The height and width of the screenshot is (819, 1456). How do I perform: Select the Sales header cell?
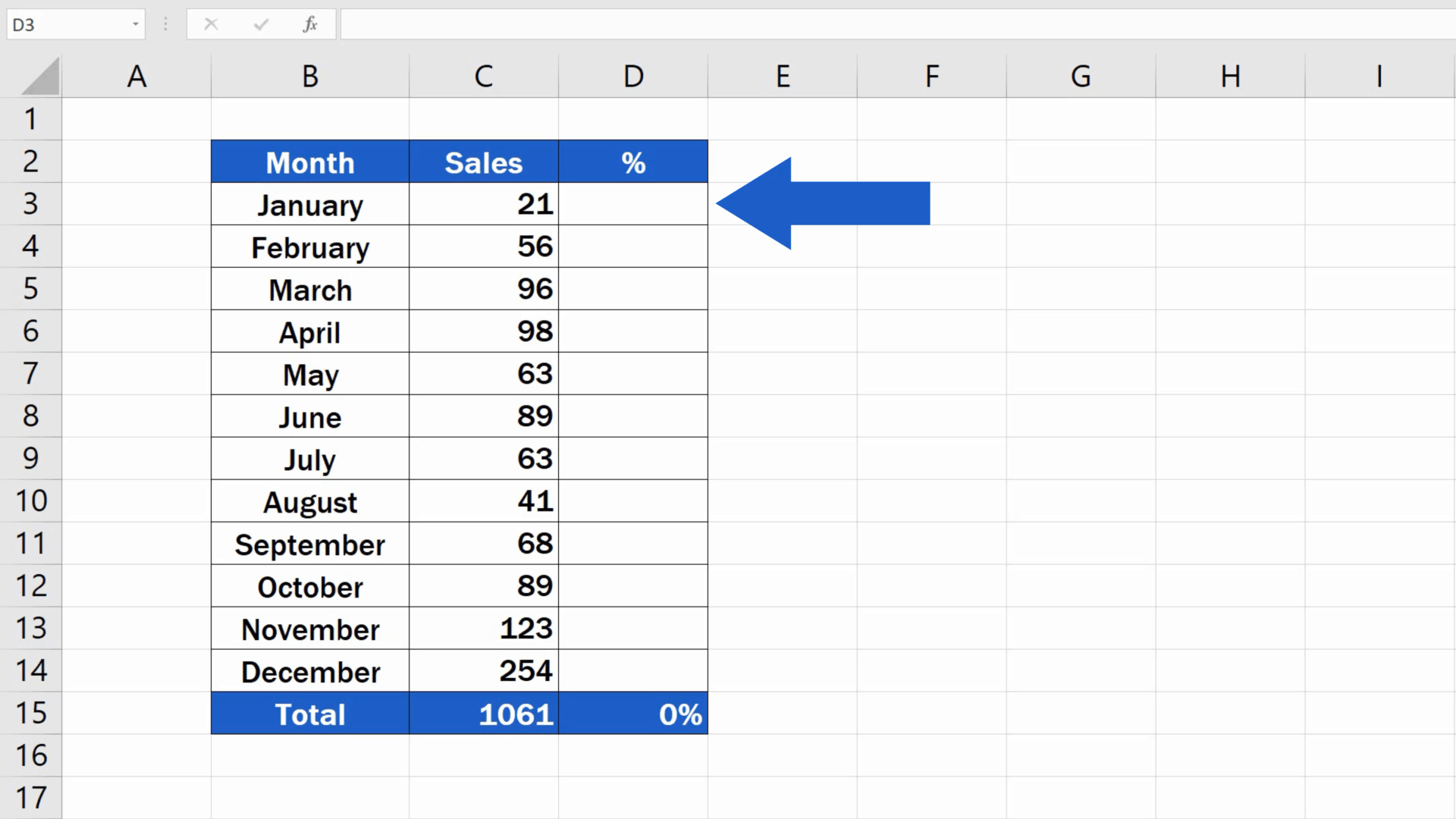point(484,161)
